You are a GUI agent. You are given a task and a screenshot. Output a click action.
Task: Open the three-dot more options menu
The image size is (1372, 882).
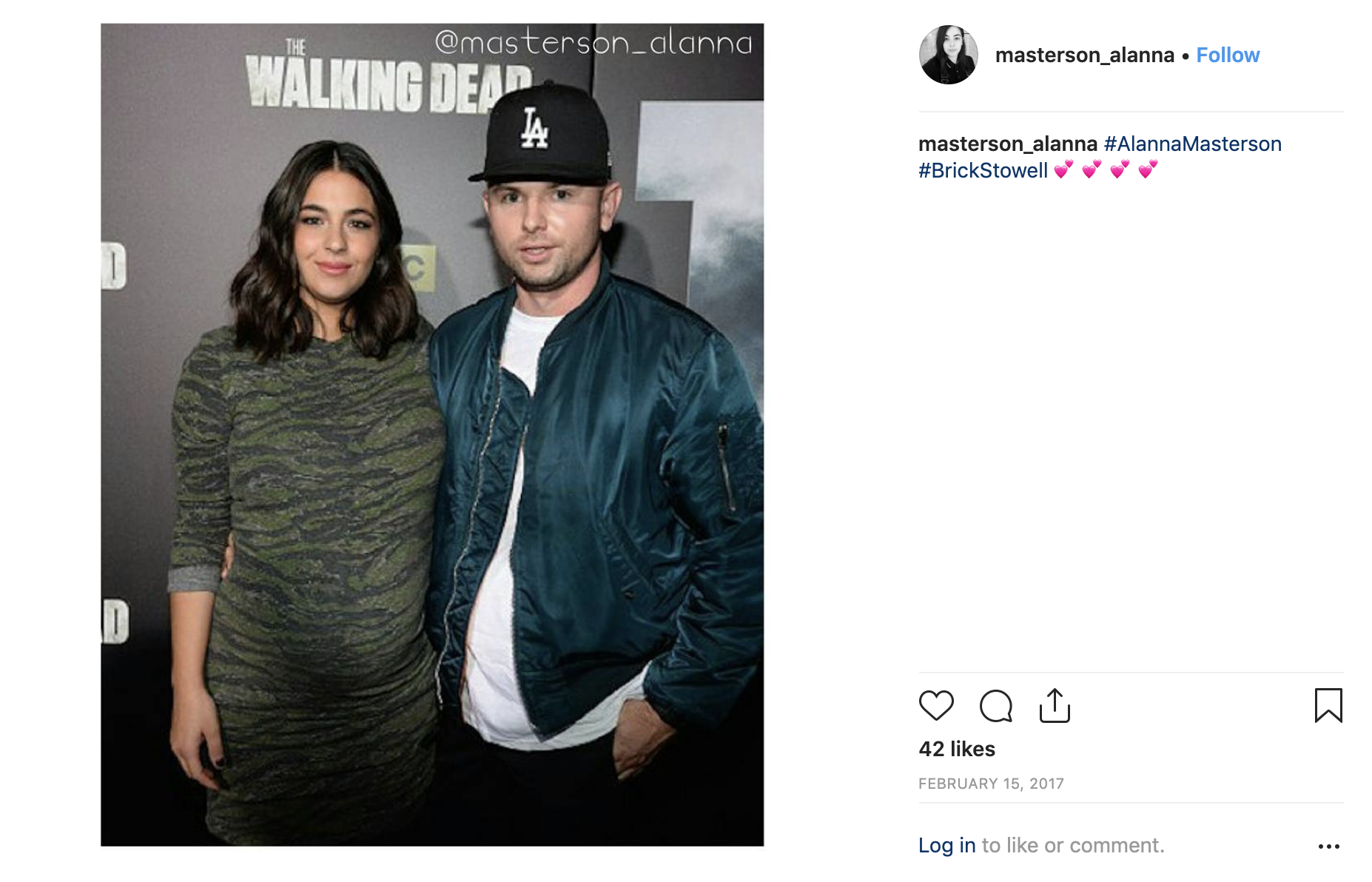(1329, 846)
